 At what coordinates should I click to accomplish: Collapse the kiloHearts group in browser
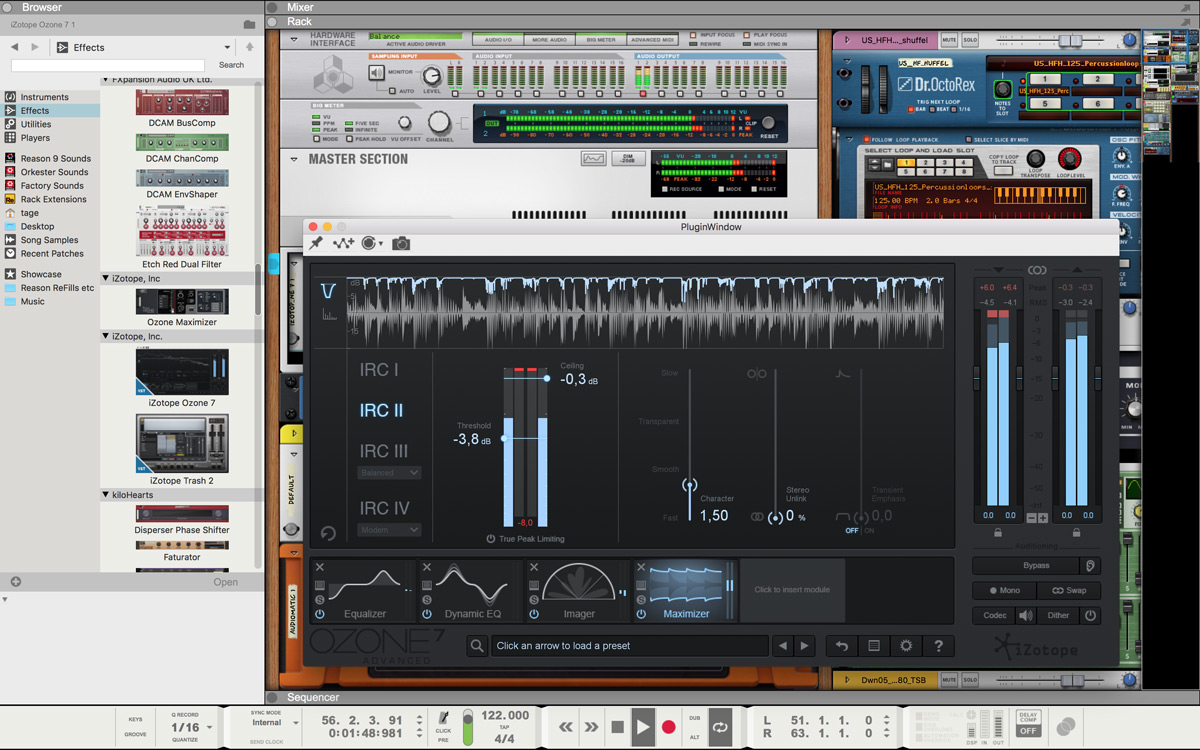tap(106, 495)
